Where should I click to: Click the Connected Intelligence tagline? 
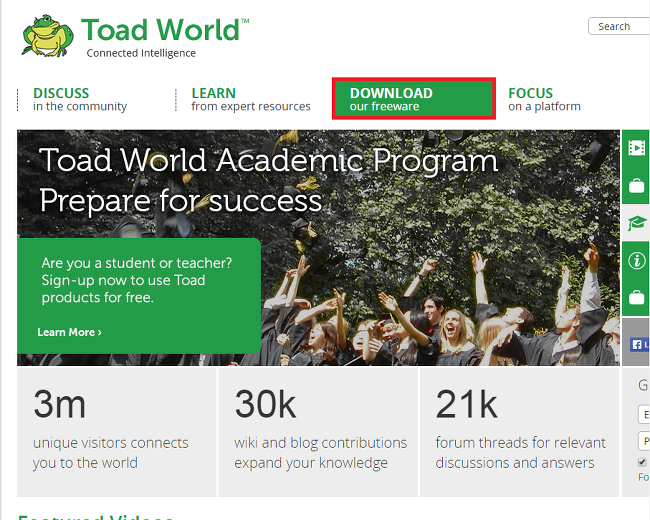click(141, 53)
